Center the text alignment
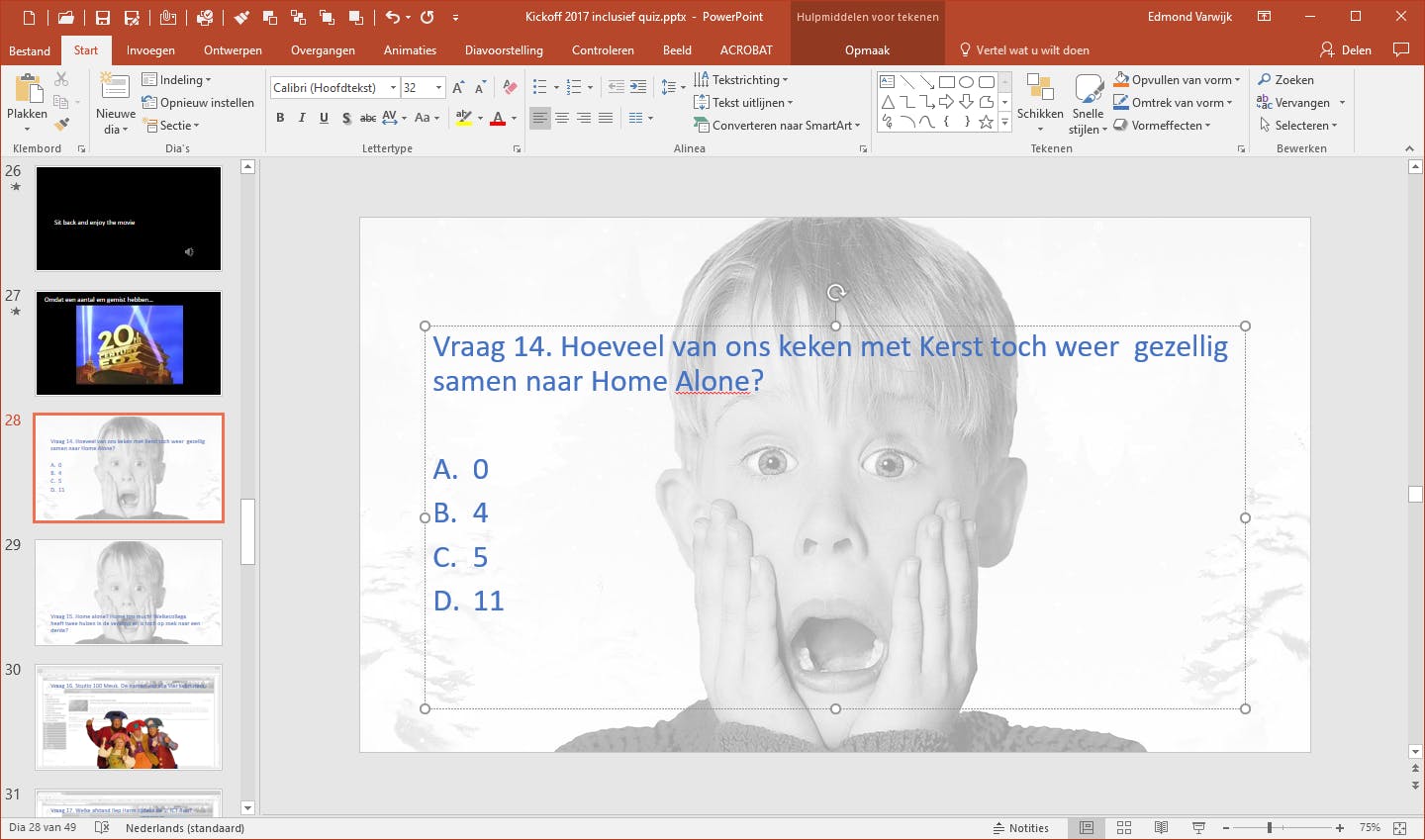The height and width of the screenshot is (840, 1425). (x=561, y=118)
